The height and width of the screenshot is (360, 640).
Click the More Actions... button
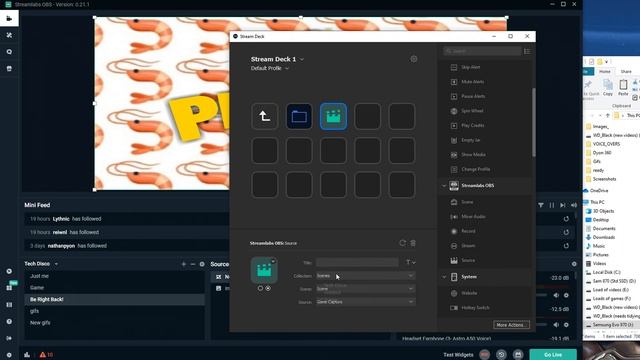[511, 325]
